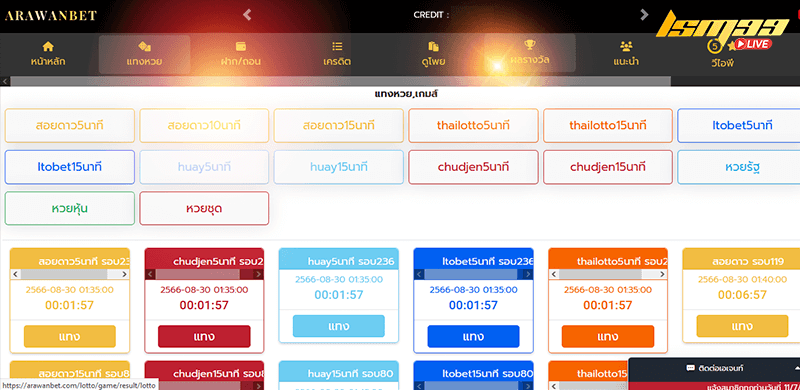Click แทง on the huay5นาที card
The height and width of the screenshot is (390, 800).
pos(339,326)
